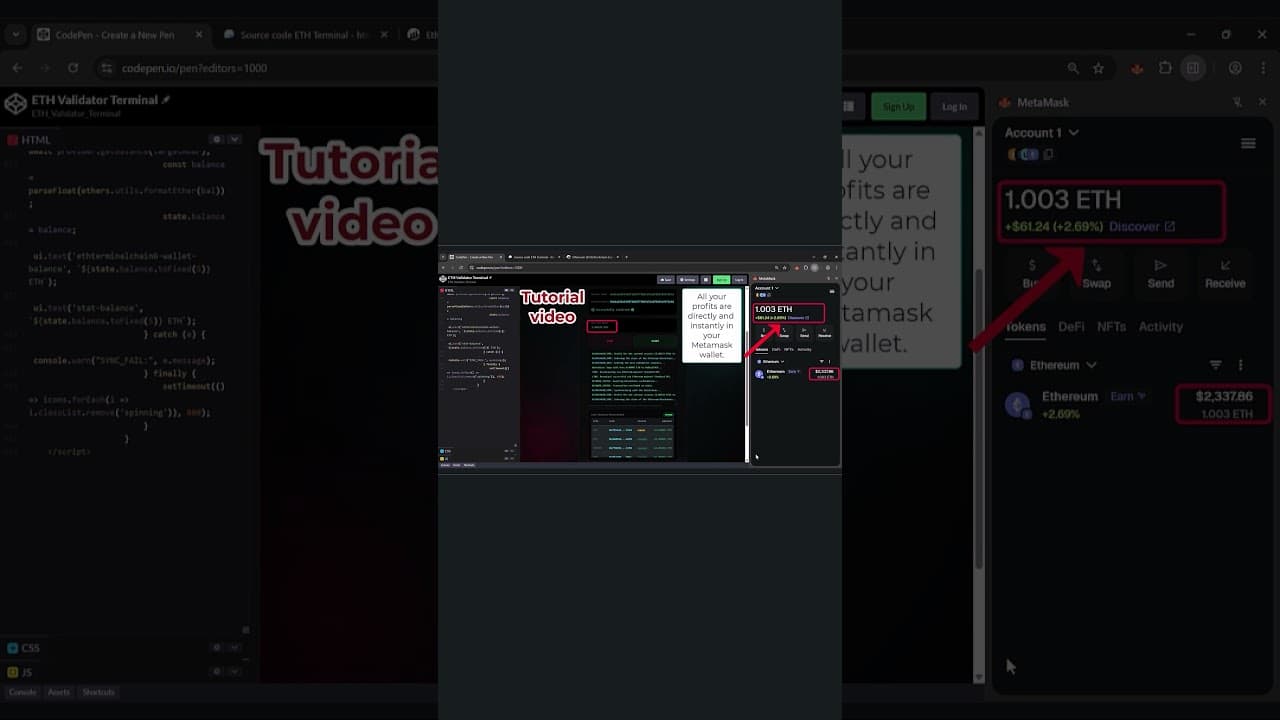
Task: Open the profile avatar in enlarged Chrome toolbar
Action: 1235,68
